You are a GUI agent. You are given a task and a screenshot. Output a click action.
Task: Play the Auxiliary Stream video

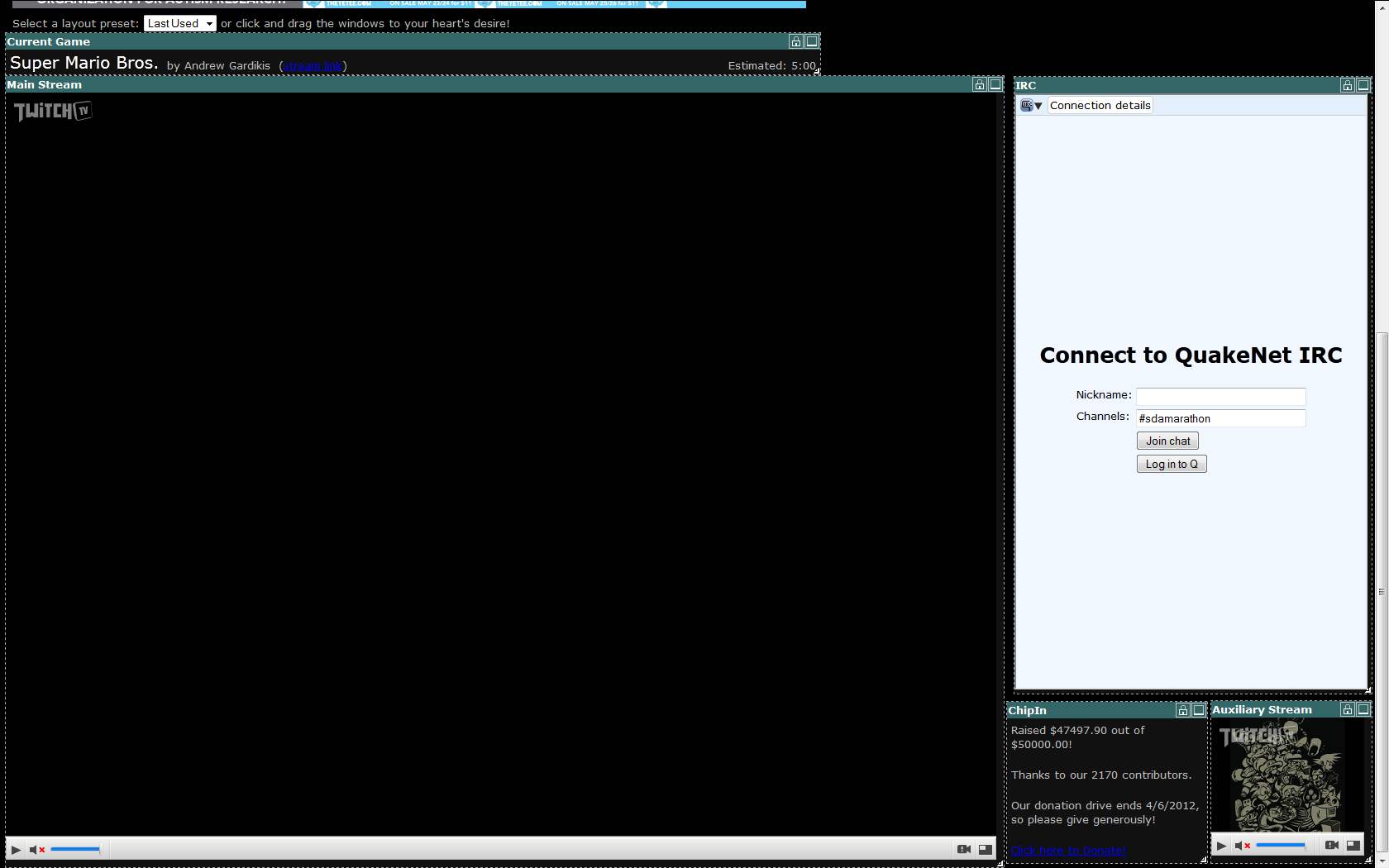(x=1221, y=846)
